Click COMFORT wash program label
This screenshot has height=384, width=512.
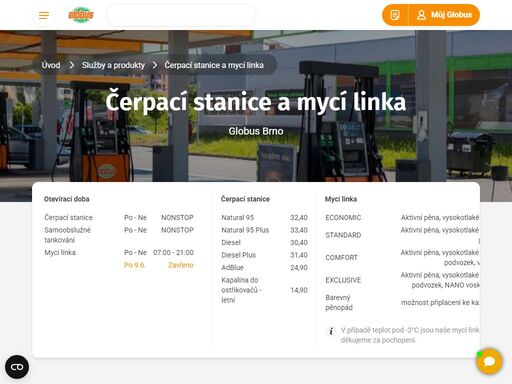pyautogui.click(x=341, y=258)
